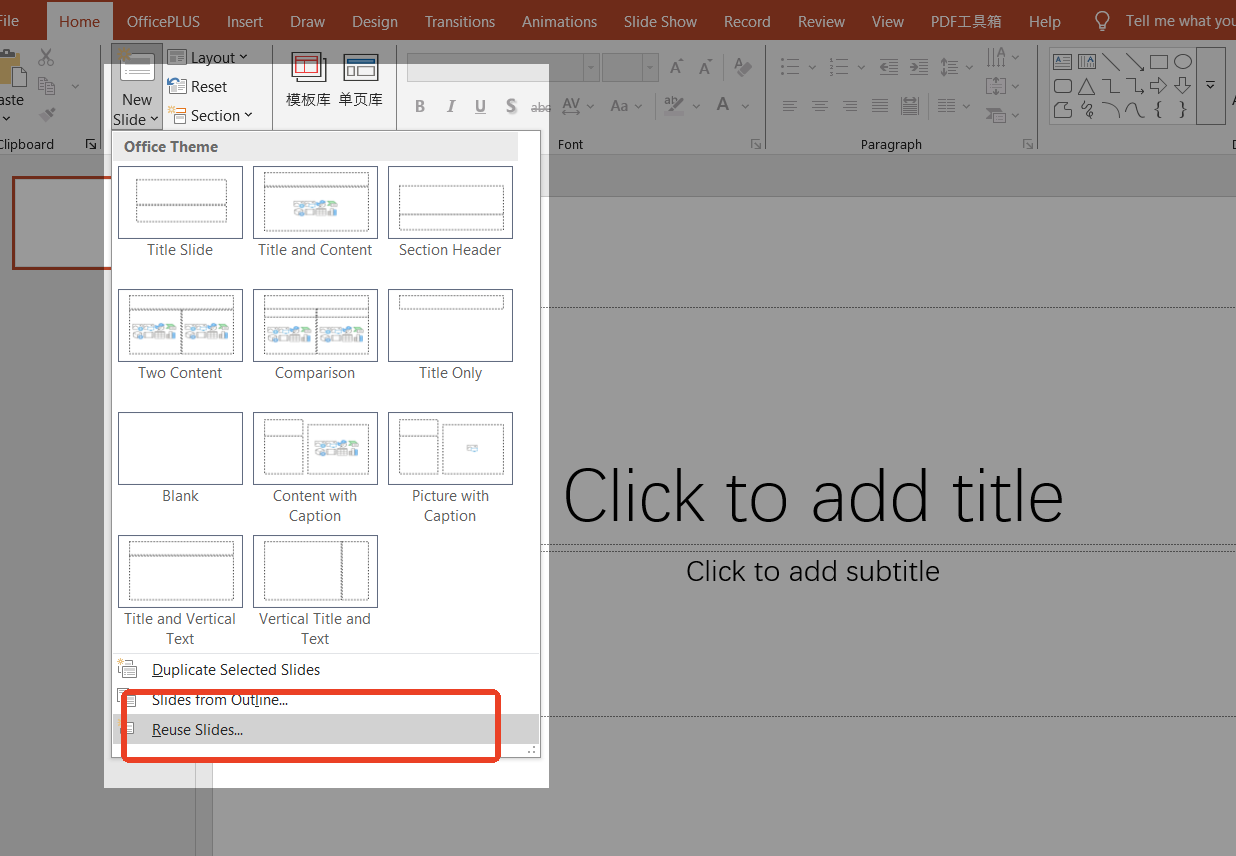Image resolution: width=1236 pixels, height=856 pixels.
Task: Click the Cut scissors icon
Action: click(46, 58)
